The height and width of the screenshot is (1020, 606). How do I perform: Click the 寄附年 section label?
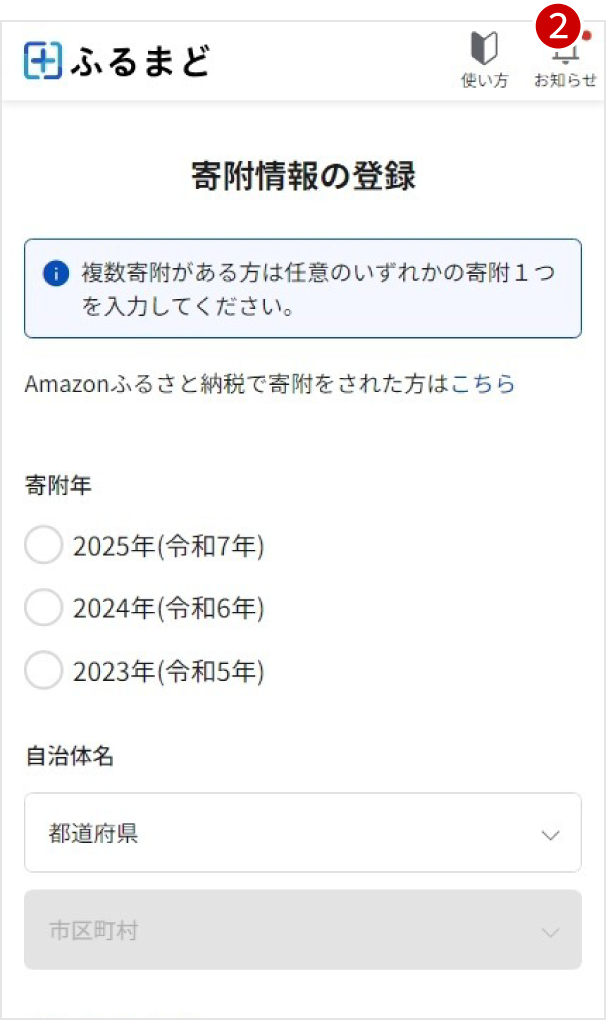point(58,486)
